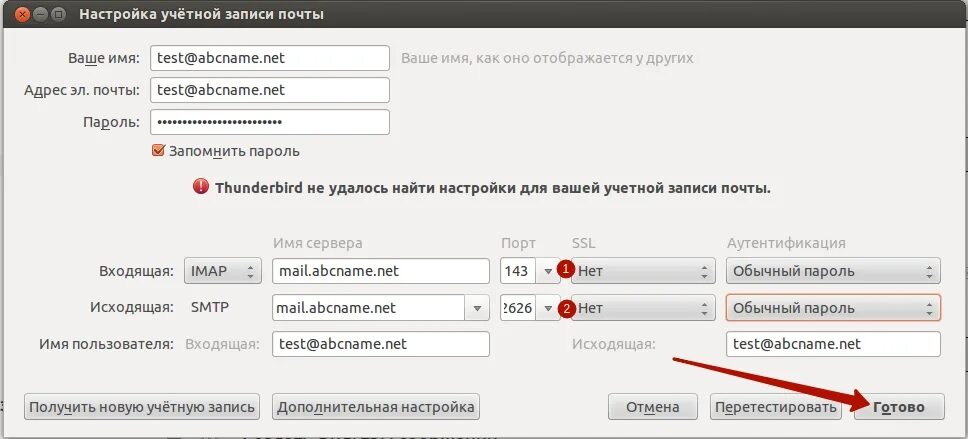Edit the outgoing SMTP server name field

click(x=369, y=307)
